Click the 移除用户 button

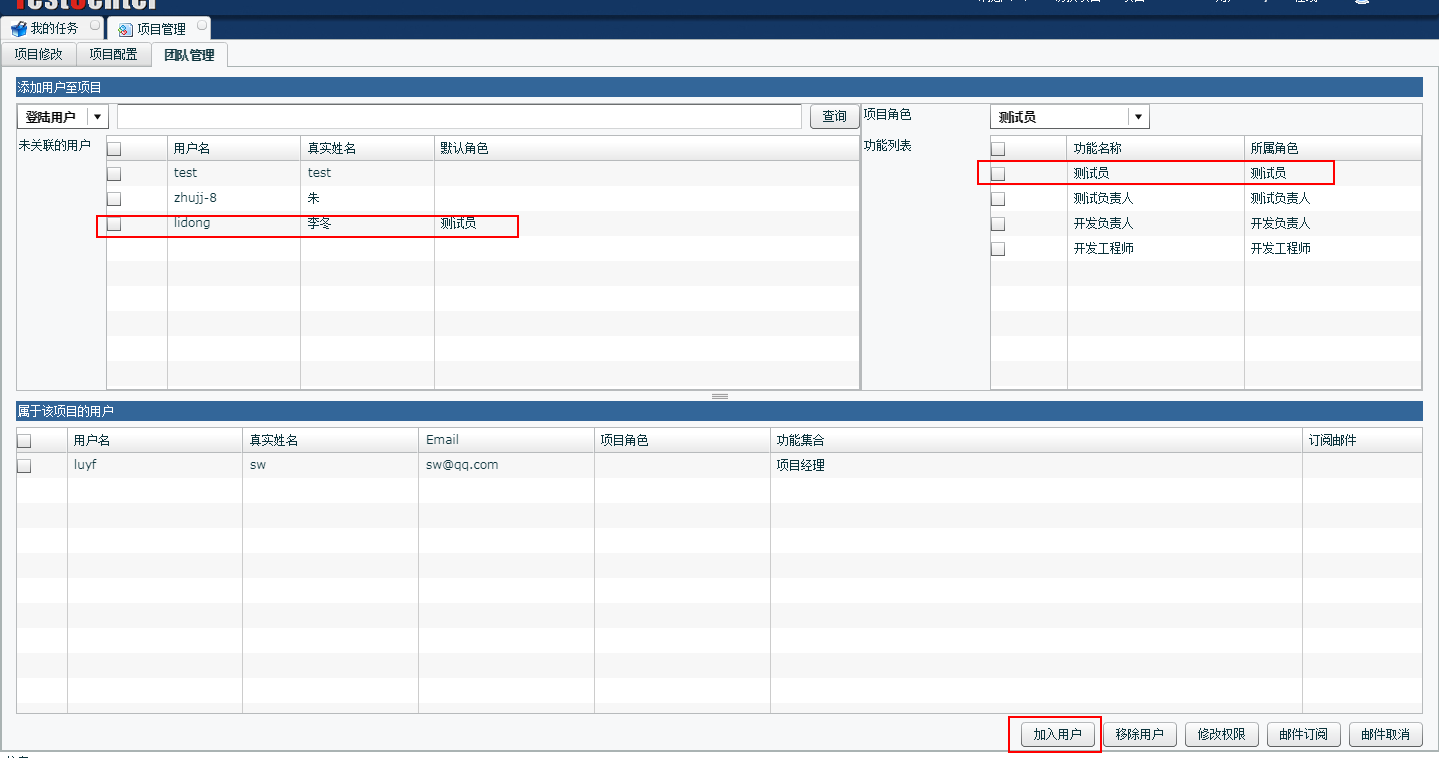pyautogui.click(x=1139, y=735)
